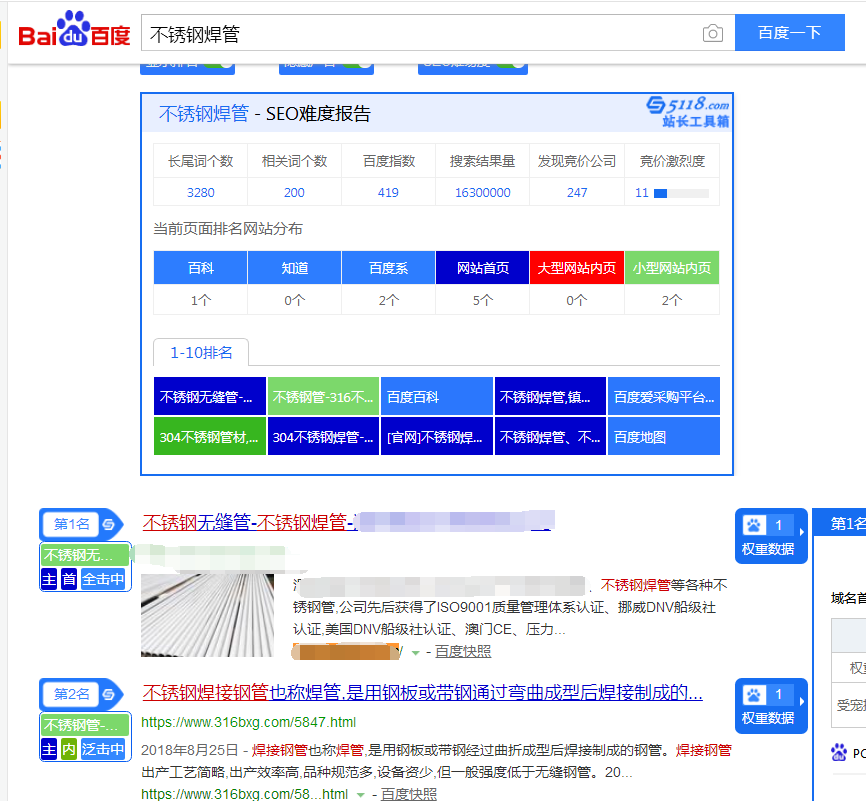Click the 不锈钢焊管 keyword in report title

pos(204,113)
